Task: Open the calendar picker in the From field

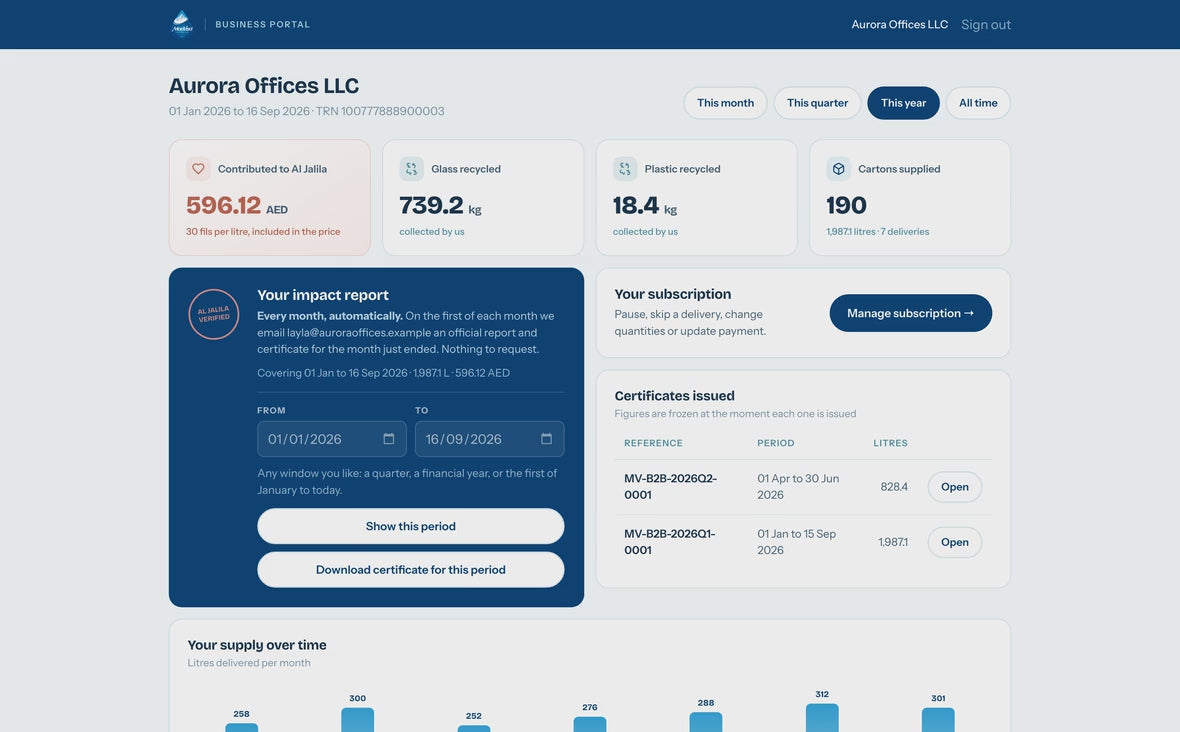Action: 388,439
